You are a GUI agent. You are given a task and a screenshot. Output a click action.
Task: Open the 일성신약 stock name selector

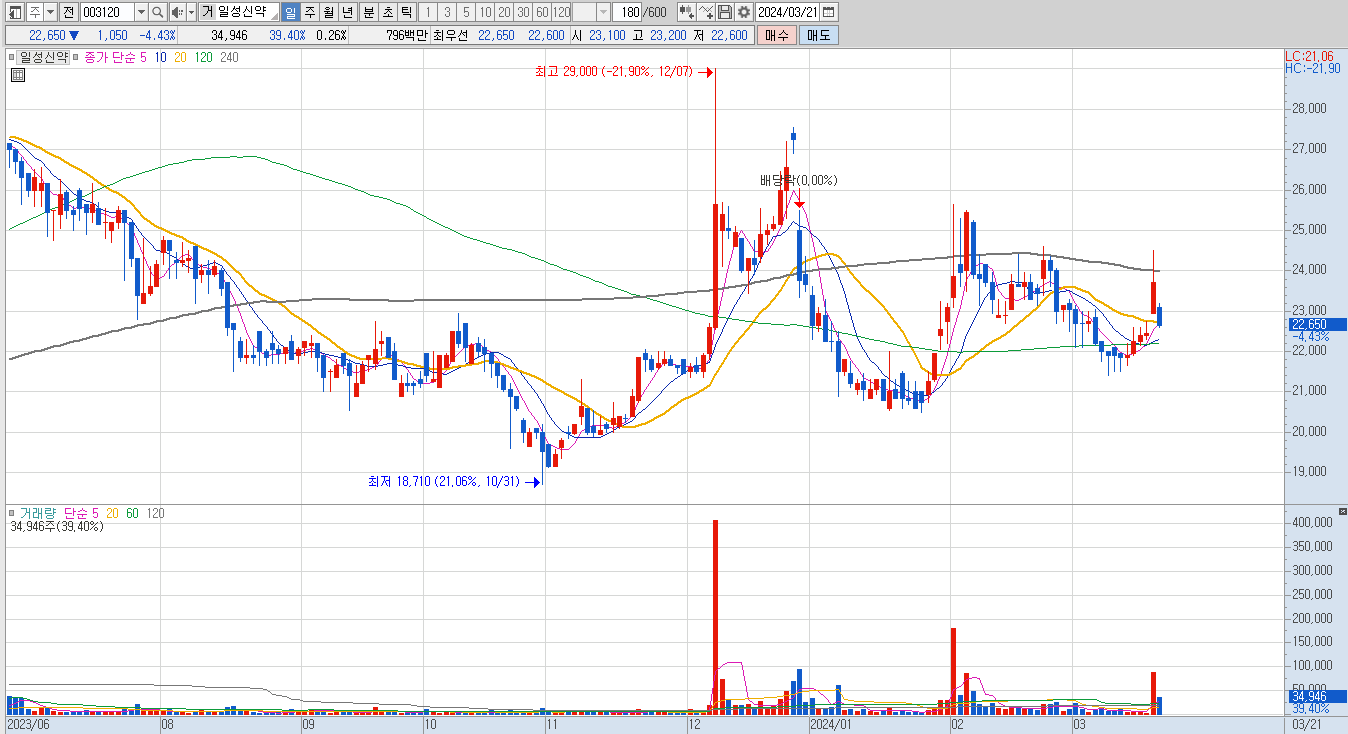(239, 12)
